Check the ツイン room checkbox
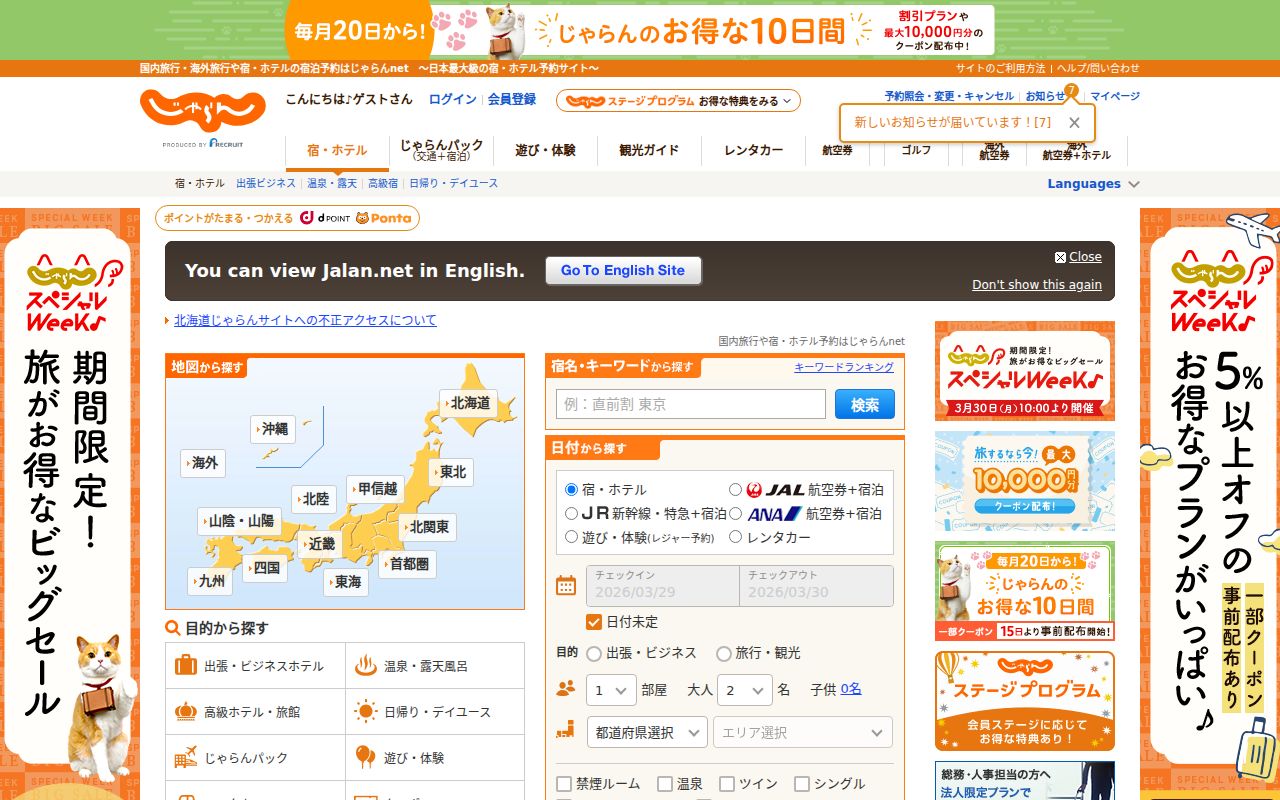Screen dimensions: 1280x800 [727, 784]
